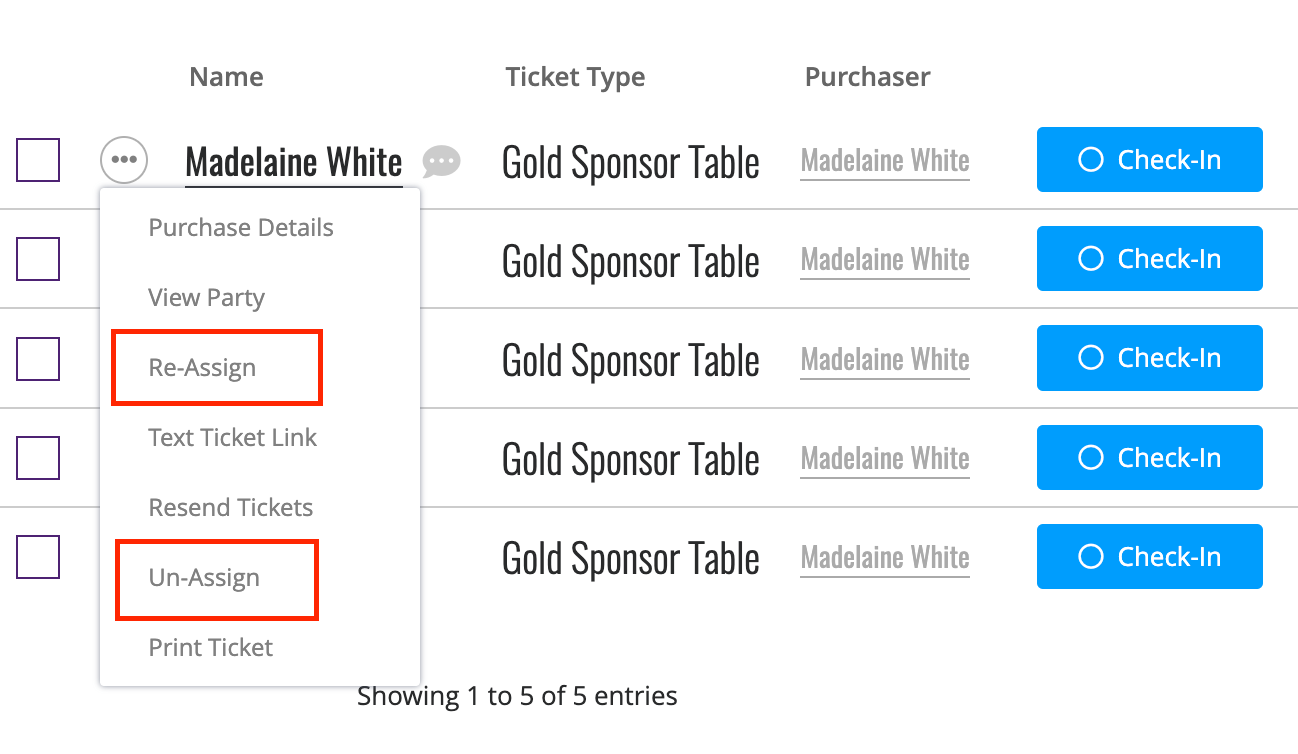The height and width of the screenshot is (754, 1298).
Task: Choose Resend Tickets from the menu
Action: (x=231, y=507)
